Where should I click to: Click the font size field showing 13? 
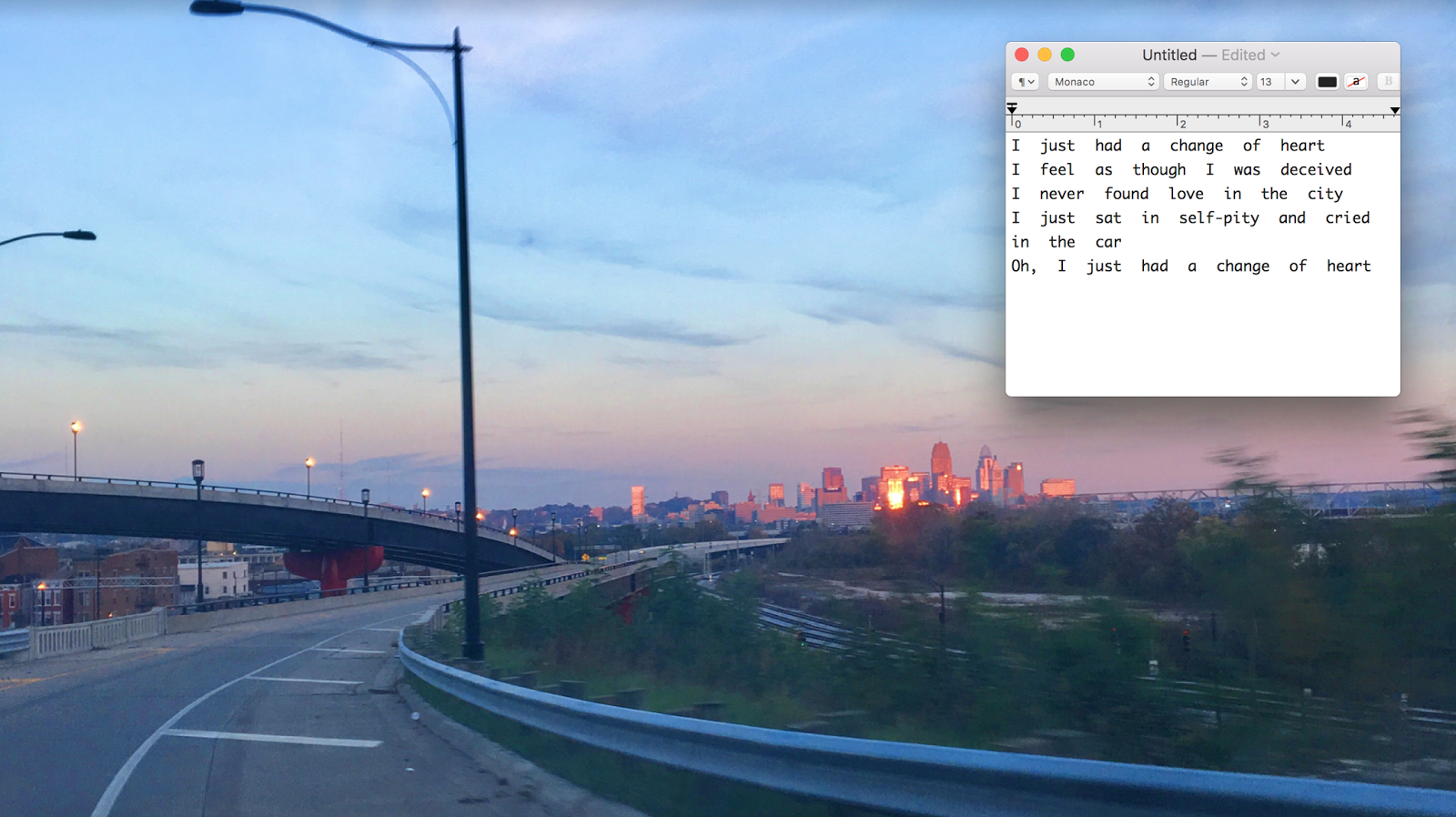(x=1270, y=82)
